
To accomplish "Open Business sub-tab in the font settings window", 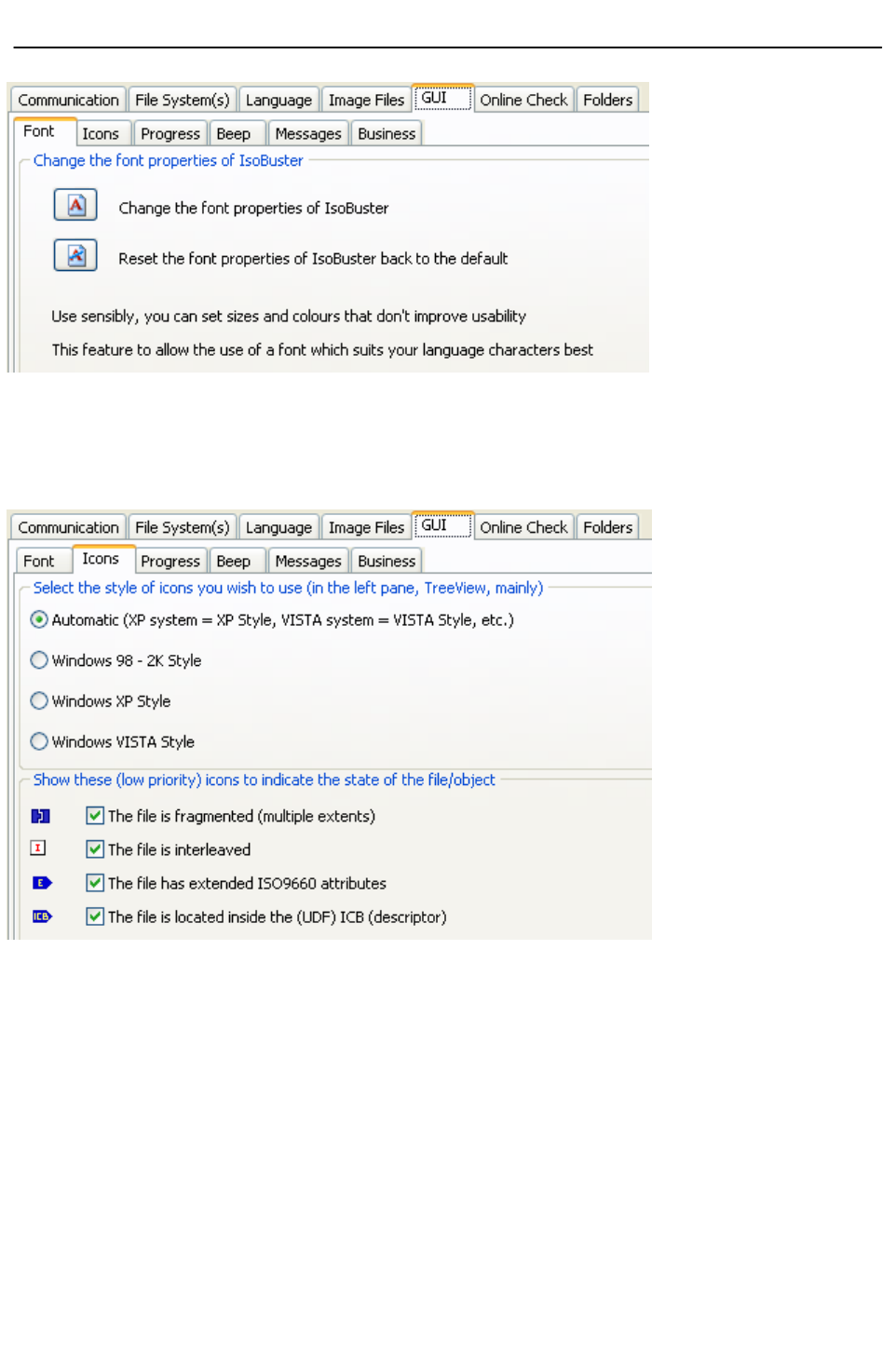I will (387, 133).
